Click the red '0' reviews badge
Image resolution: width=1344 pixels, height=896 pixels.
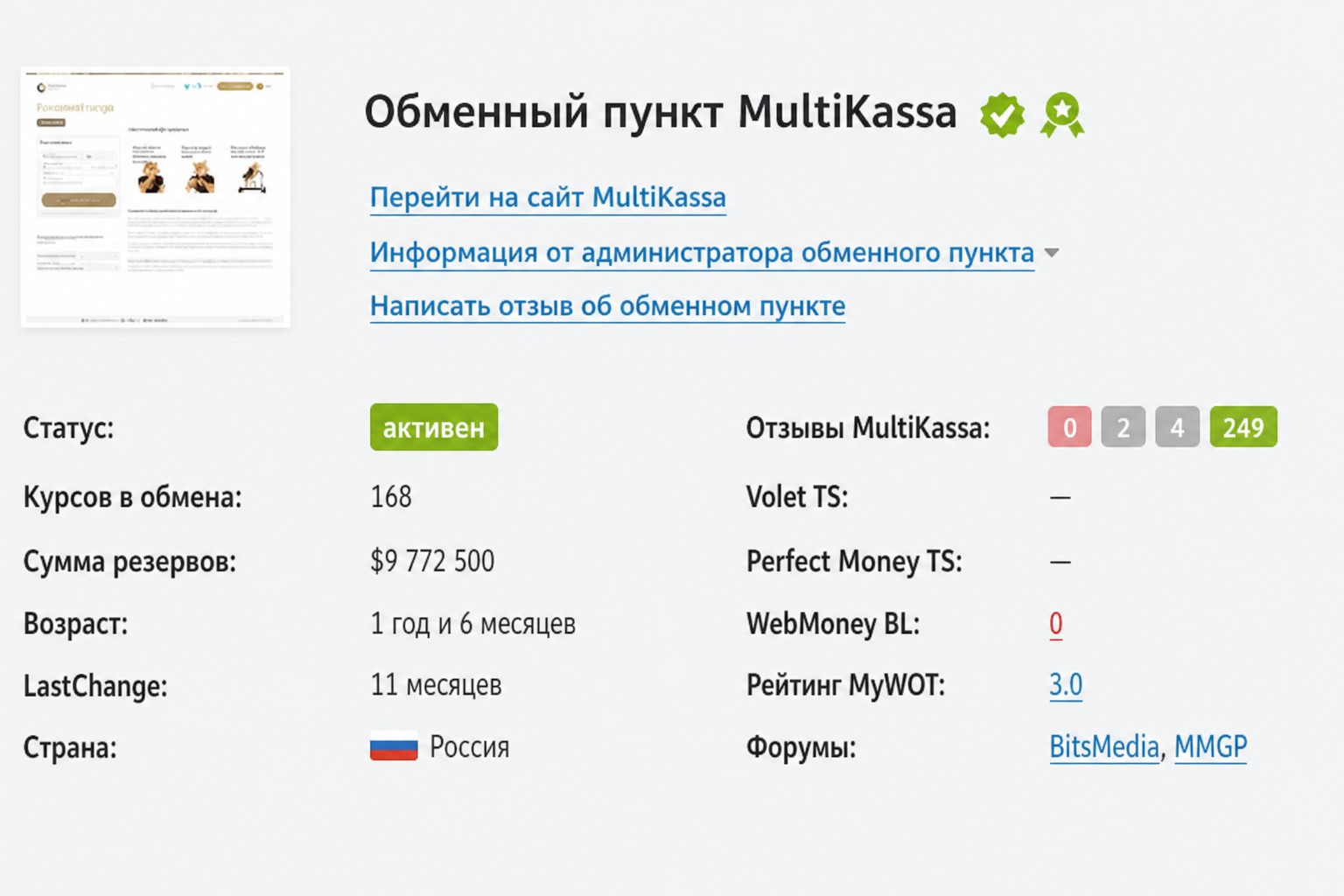pyautogui.click(x=1069, y=427)
